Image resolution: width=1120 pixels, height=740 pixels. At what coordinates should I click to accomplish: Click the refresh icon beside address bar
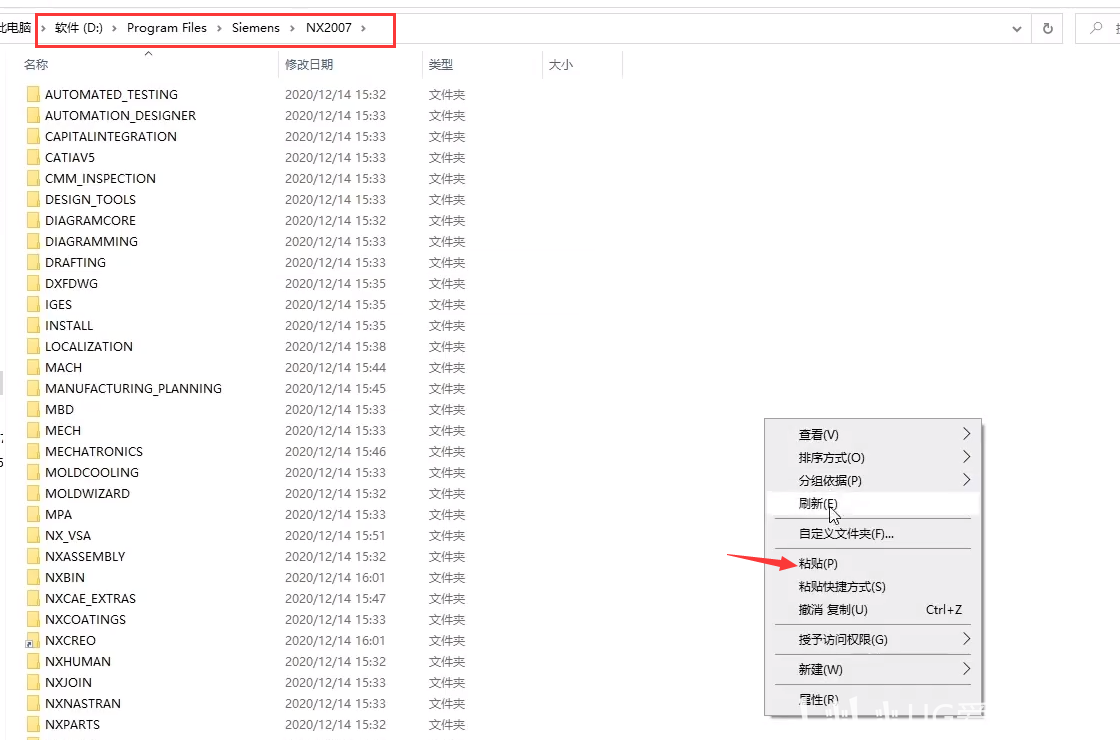1048,29
